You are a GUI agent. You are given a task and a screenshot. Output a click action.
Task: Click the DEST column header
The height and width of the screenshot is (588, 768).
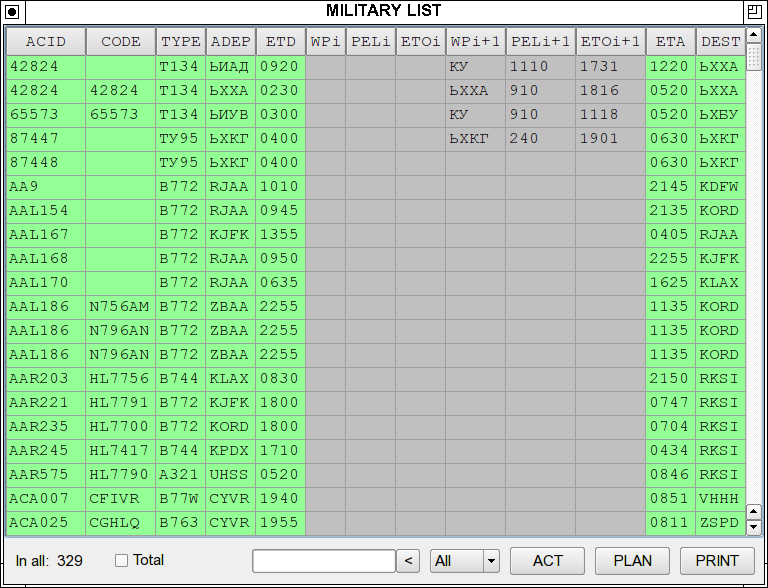coord(720,42)
